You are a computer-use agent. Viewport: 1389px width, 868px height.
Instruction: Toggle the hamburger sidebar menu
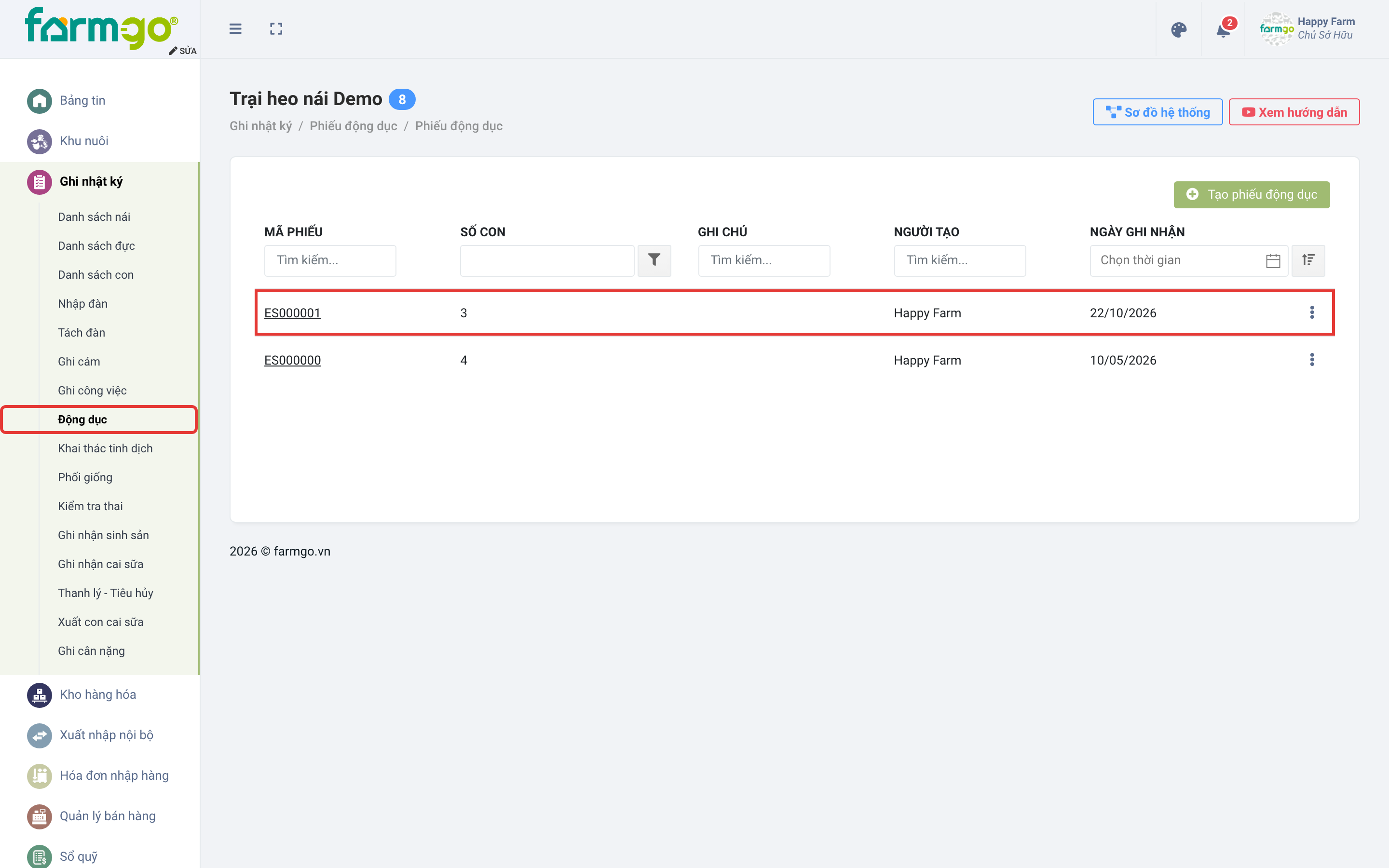click(235, 29)
